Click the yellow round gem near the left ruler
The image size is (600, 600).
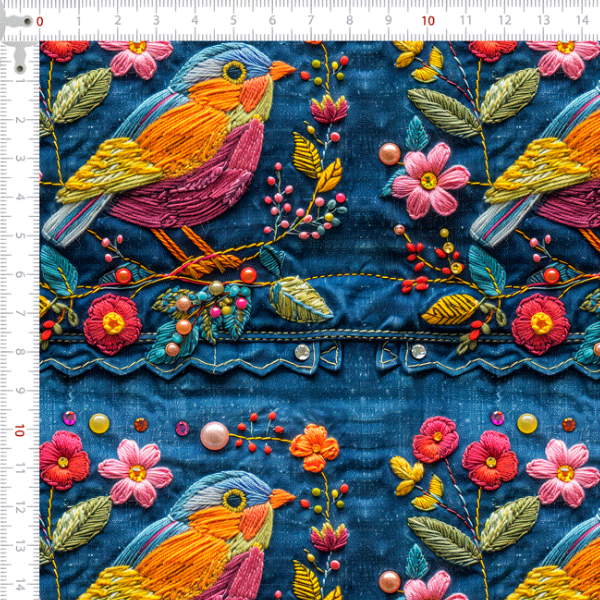98,423
